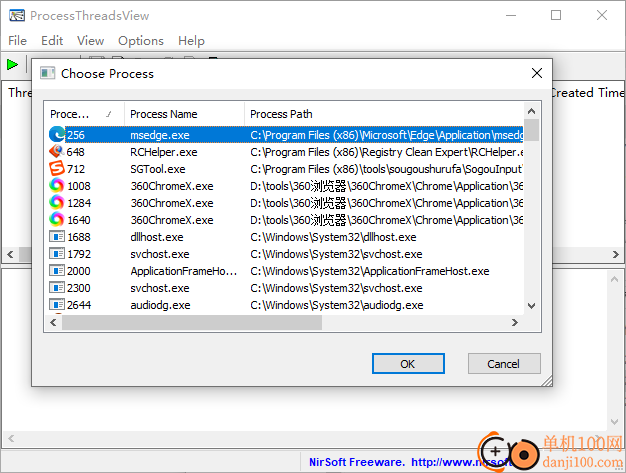Click the svchost.exe icon in row 1792
Image resolution: width=626 pixels, height=473 pixels.
pyautogui.click(x=57, y=253)
